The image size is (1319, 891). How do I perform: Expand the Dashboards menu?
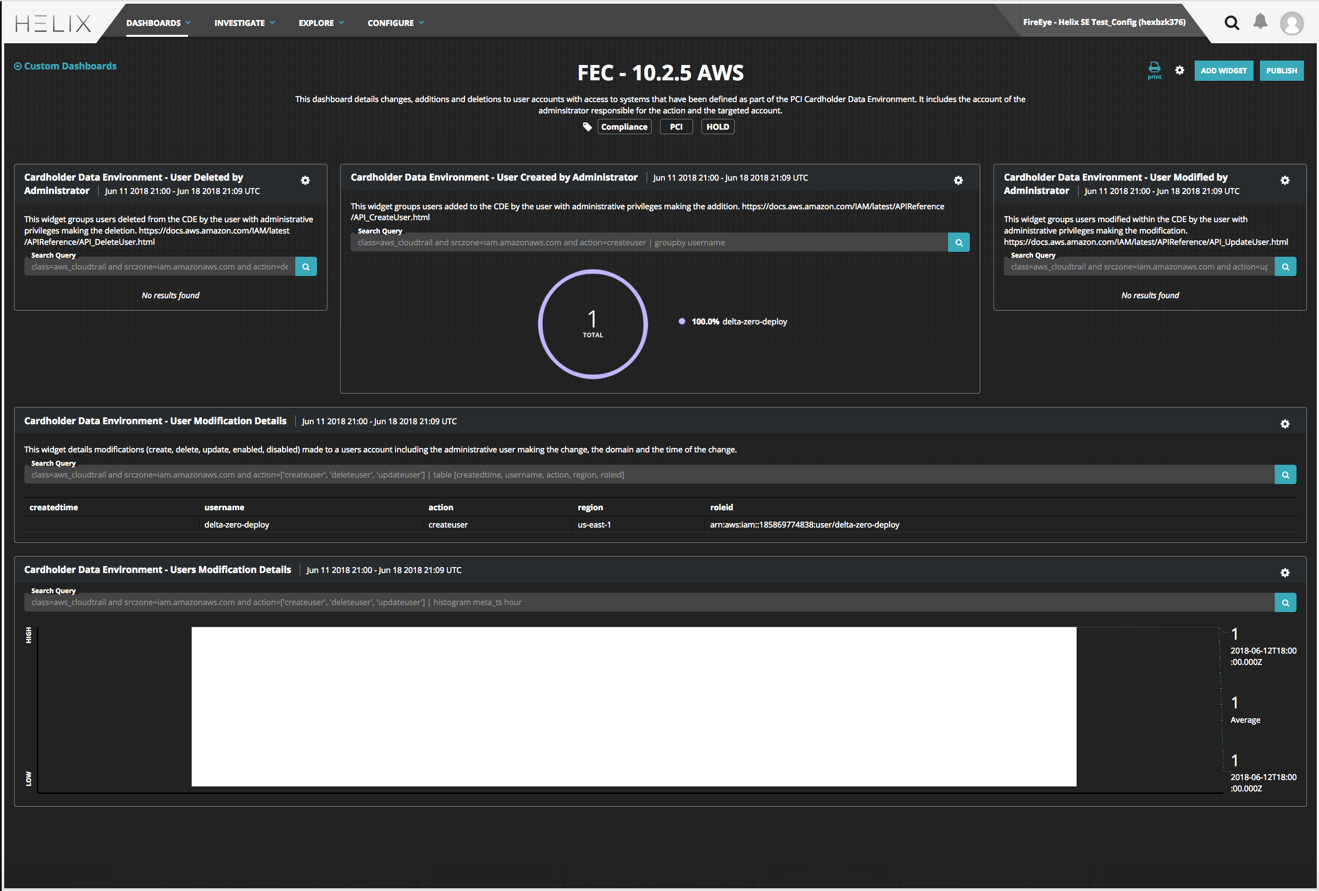pyautogui.click(x=158, y=23)
